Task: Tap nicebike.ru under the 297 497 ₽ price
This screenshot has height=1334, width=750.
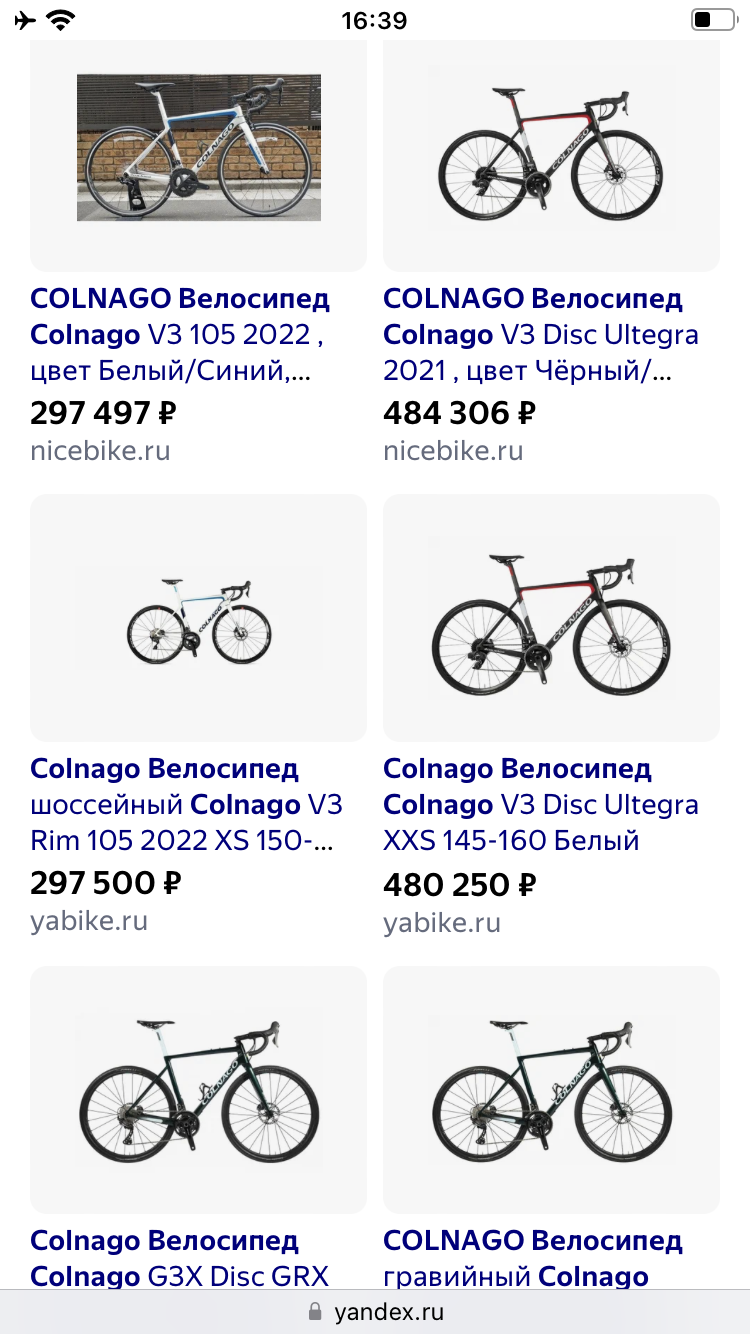Action: pos(100,451)
